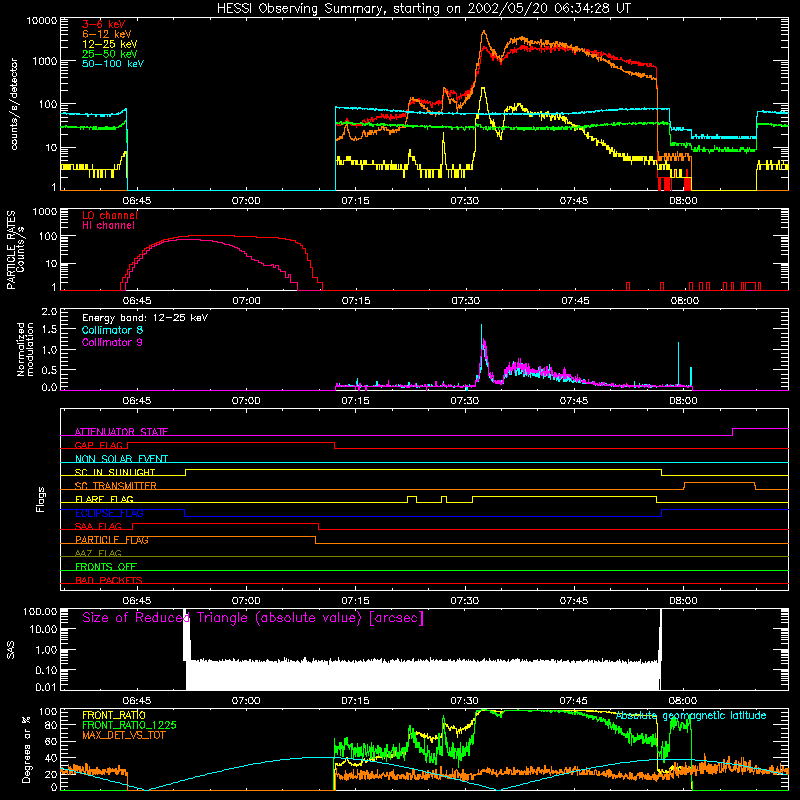Select the SC_IN_SUNLIGHT flag label
The image size is (800, 800).
click(x=115, y=472)
